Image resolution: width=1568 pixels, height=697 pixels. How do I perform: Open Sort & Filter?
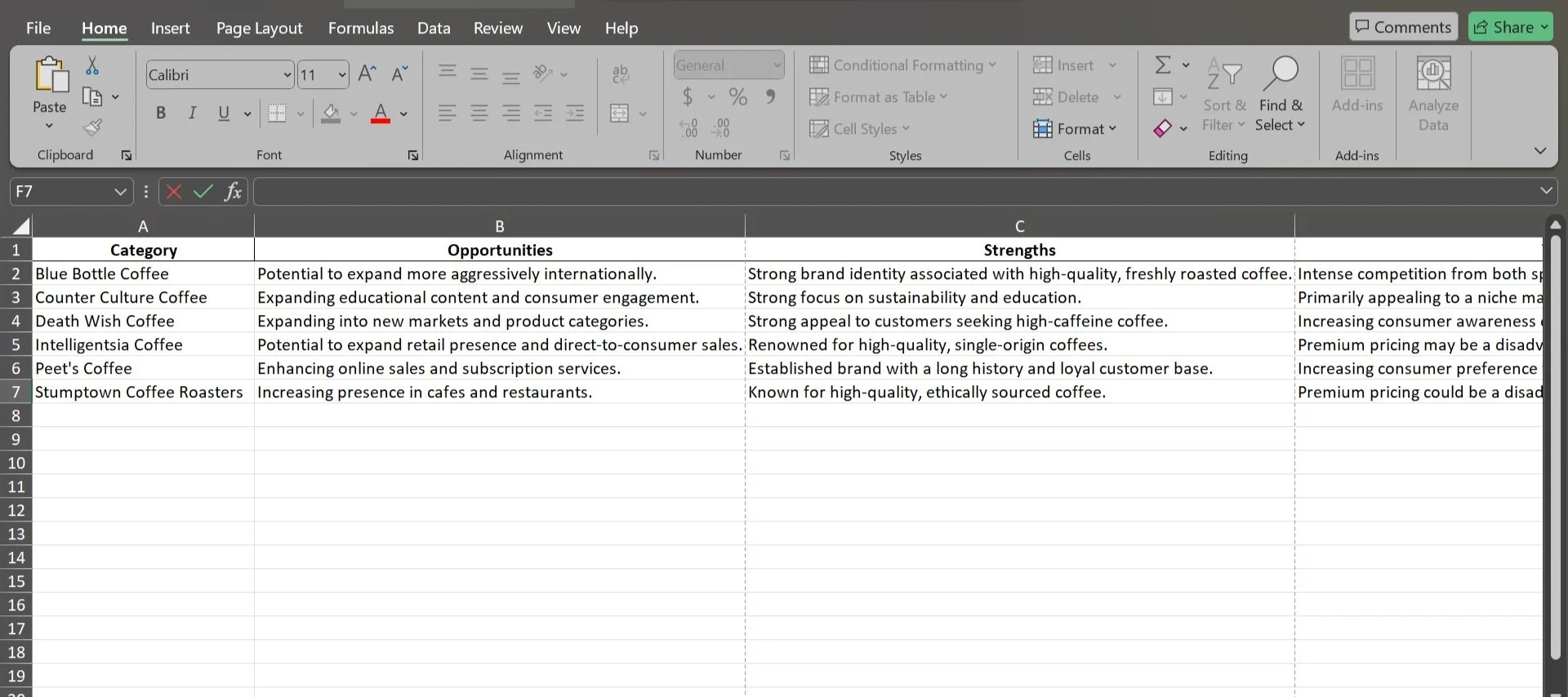pos(1224,95)
